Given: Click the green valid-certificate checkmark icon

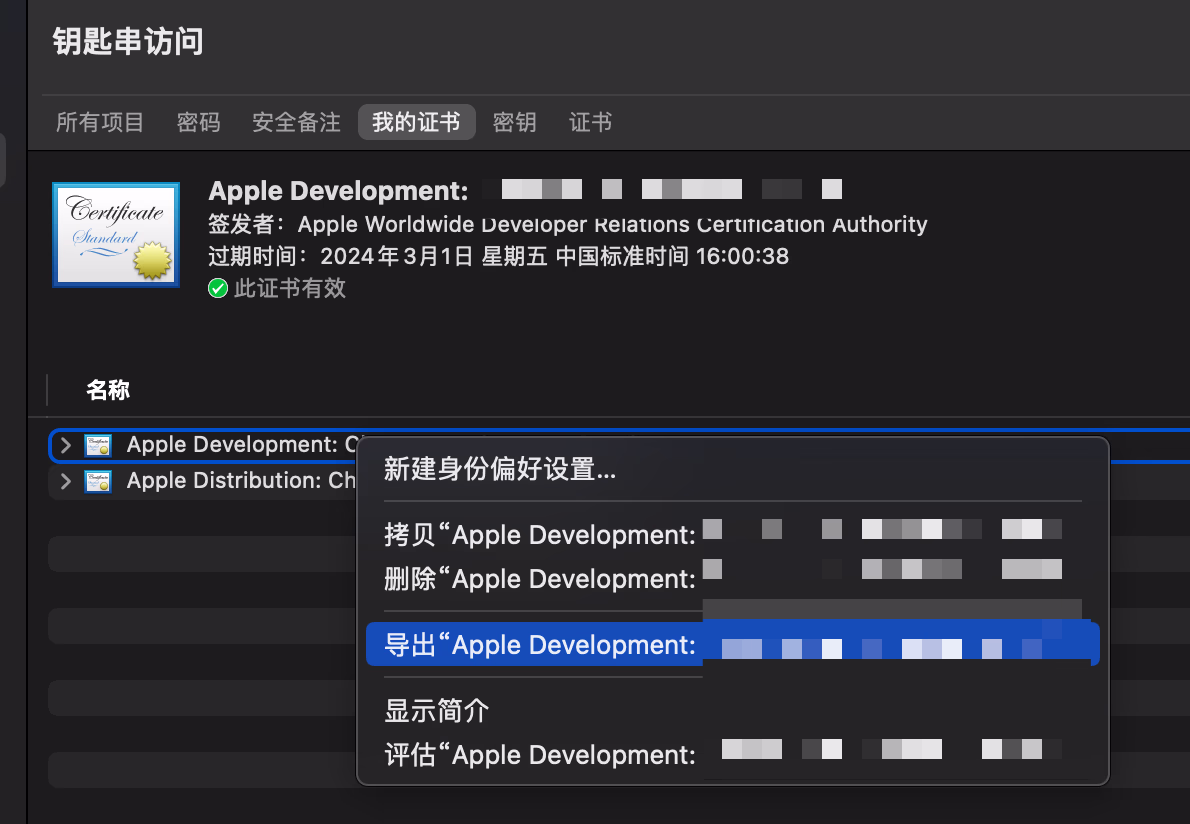Looking at the screenshot, I should (218, 289).
